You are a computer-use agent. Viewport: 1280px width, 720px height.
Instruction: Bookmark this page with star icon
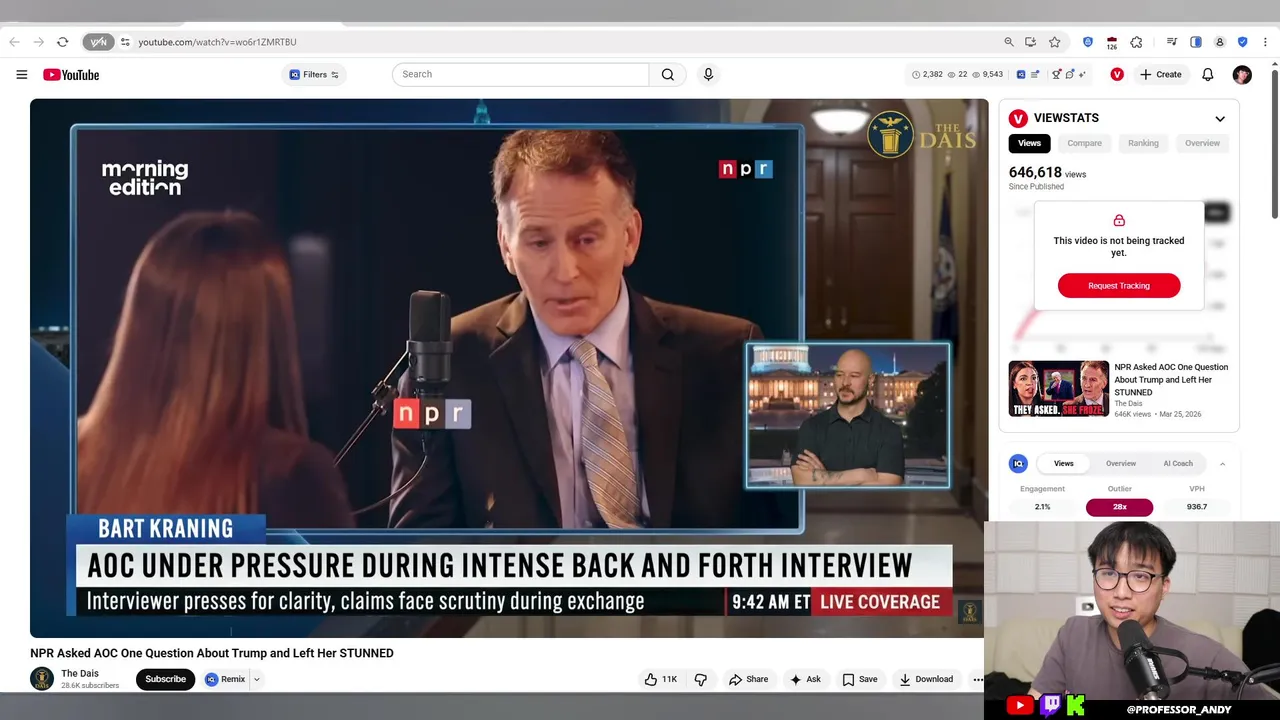coord(1054,42)
